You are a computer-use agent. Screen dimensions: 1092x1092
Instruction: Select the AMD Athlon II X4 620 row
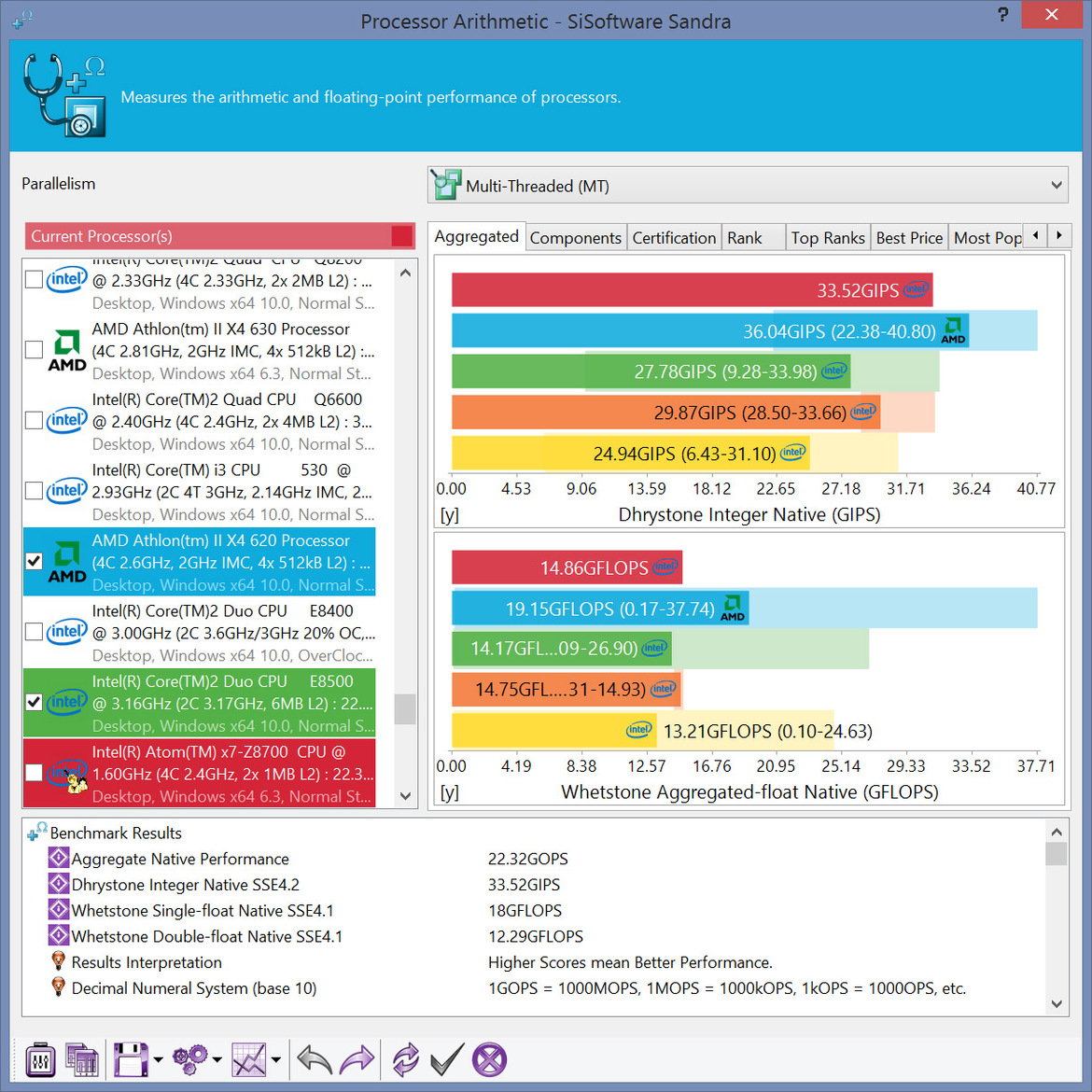(x=199, y=561)
